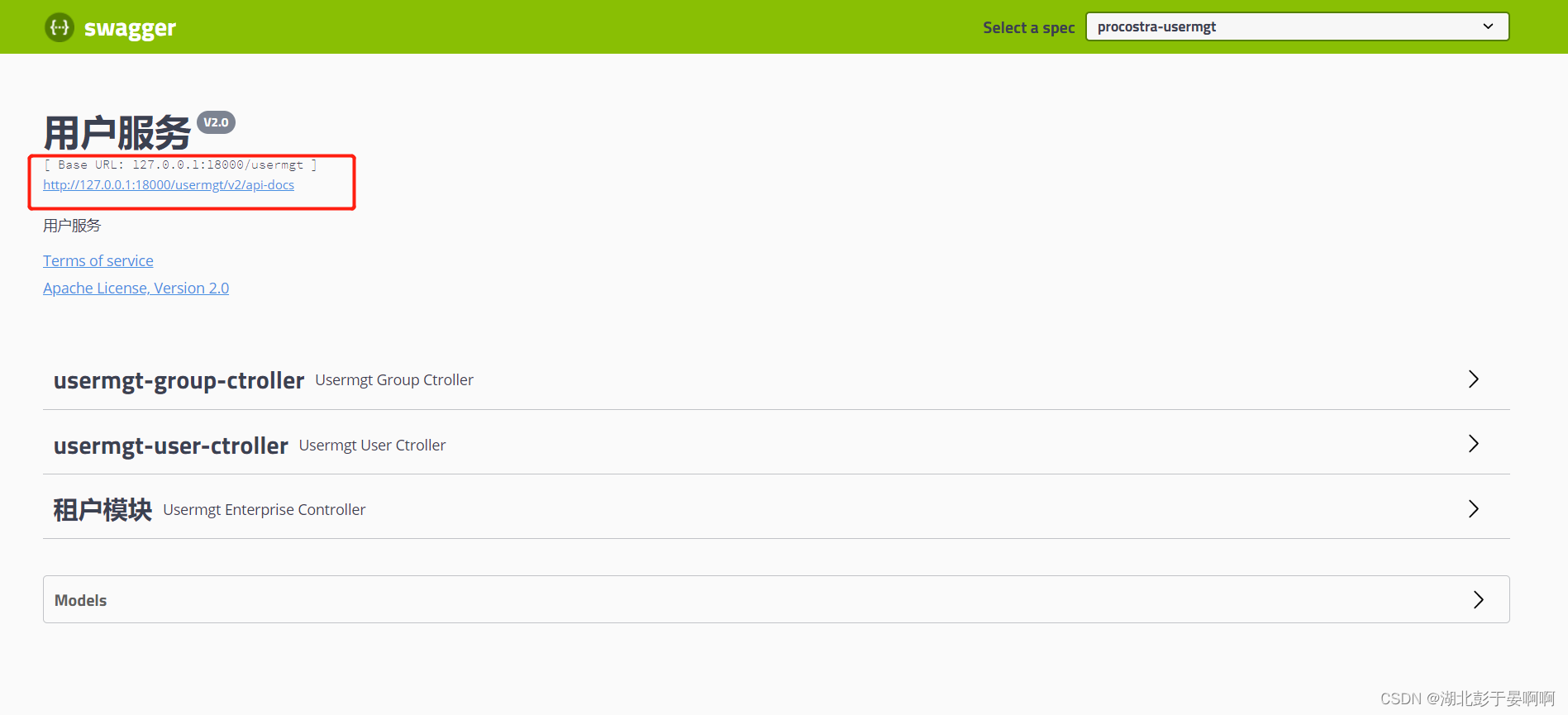Click chevron arrow in Models panel
1568x715 pixels.
click(1479, 599)
